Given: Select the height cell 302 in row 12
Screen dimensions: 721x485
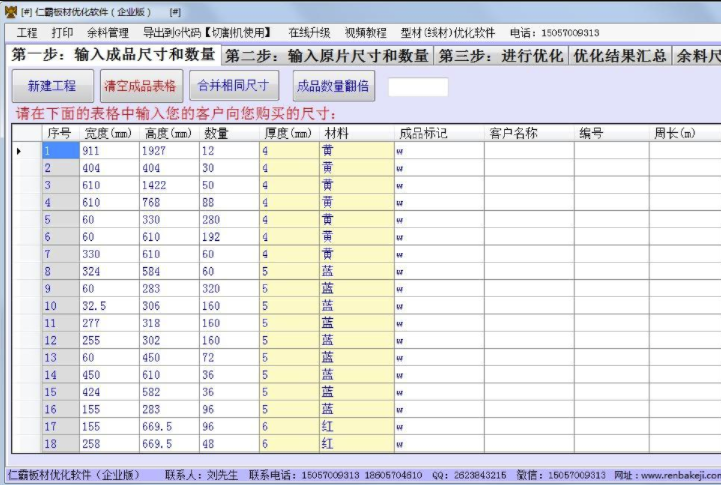Looking at the screenshot, I should (169, 340).
